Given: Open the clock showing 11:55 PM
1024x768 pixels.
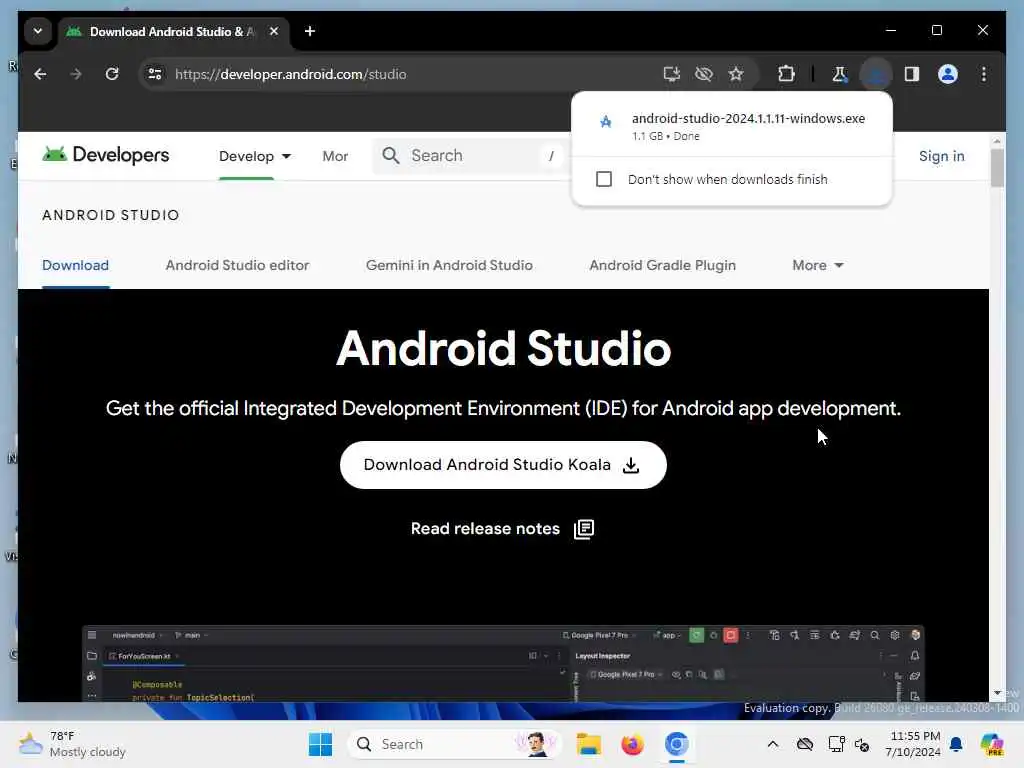Looking at the screenshot, I should click(913, 744).
